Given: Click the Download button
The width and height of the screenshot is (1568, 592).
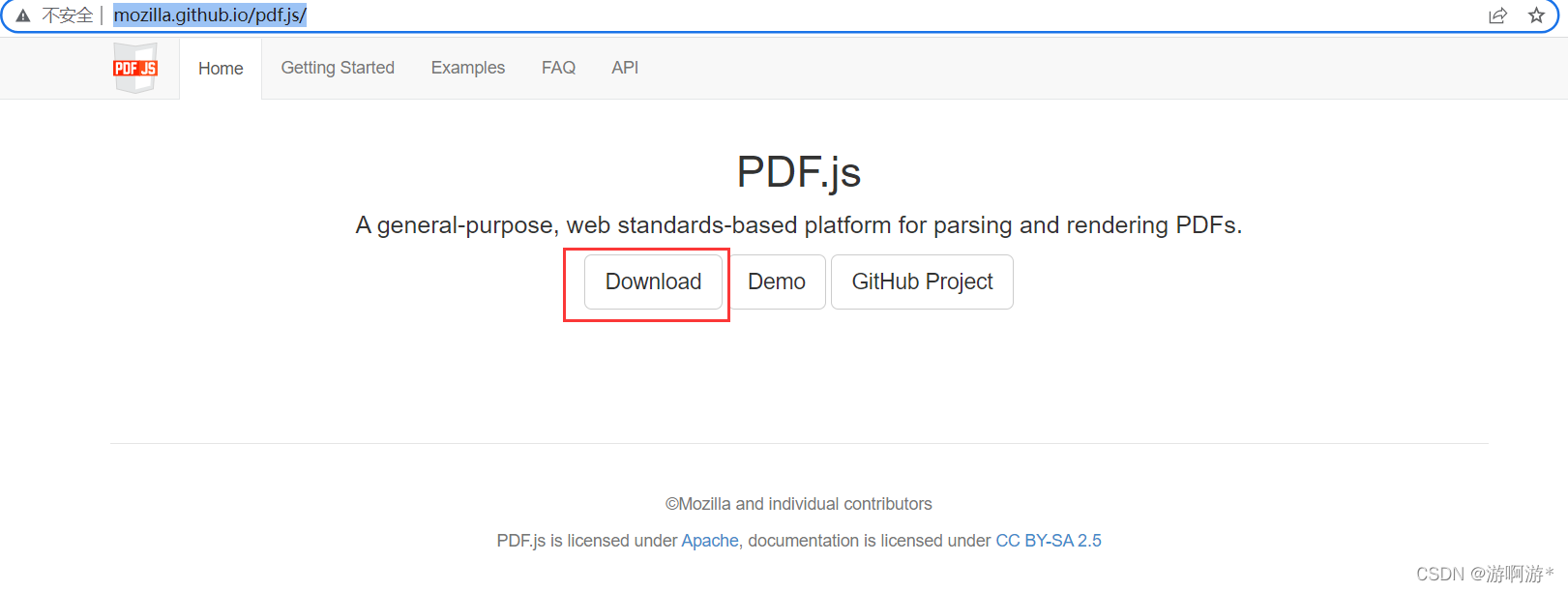Looking at the screenshot, I should tap(652, 281).
